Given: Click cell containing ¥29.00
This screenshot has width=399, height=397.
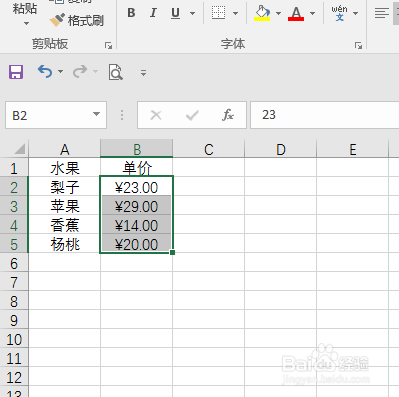Looking at the screenshot, I should (x=137, y=206).
